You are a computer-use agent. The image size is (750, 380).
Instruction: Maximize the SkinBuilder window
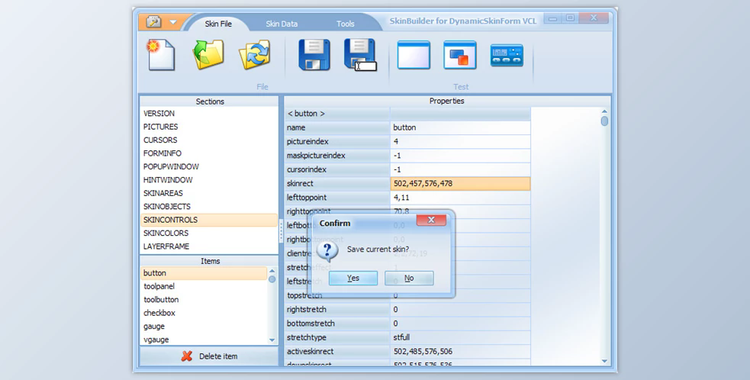(570, 19)
